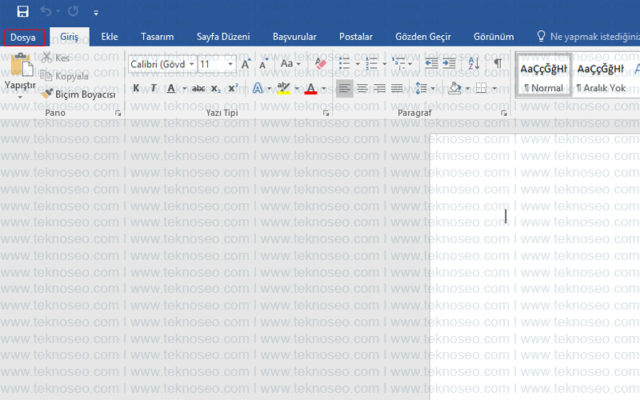Click the justify alignment icon

tap(397, 88)
